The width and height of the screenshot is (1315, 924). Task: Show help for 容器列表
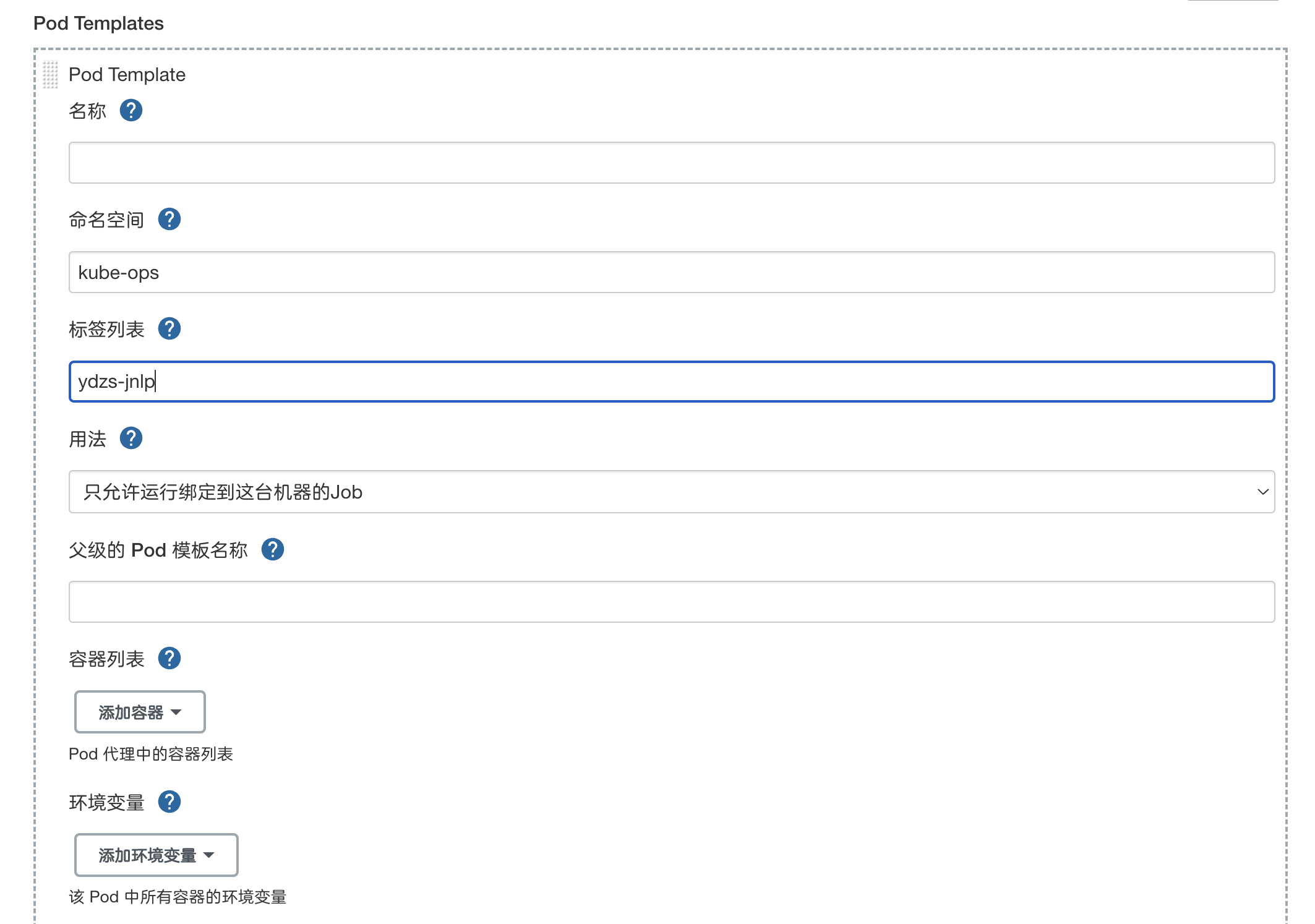(x=169, y=659)
